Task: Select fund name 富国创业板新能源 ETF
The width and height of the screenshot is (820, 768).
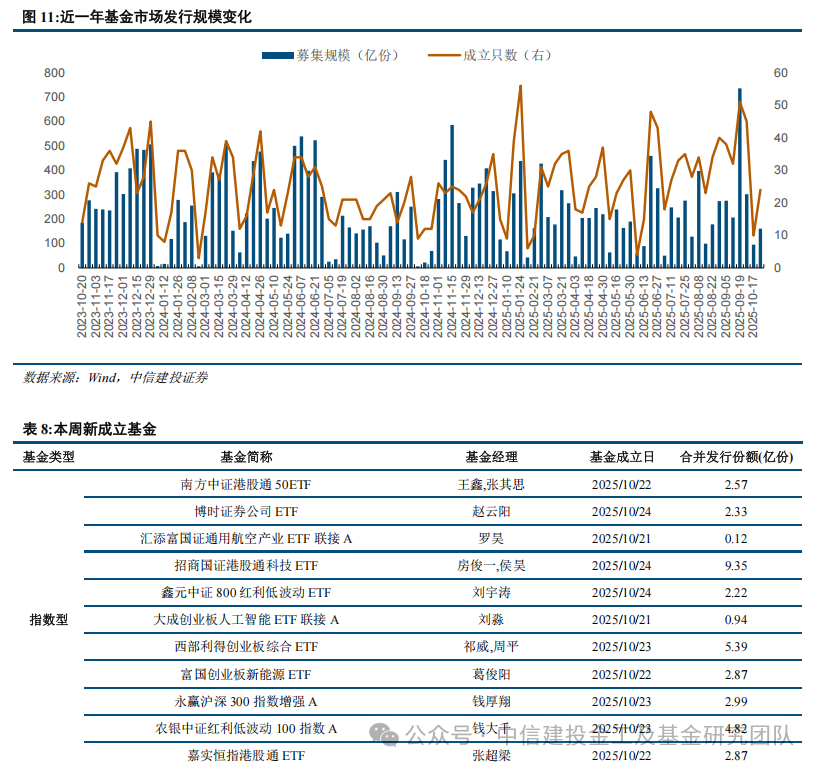Action: [x=246, y=674]
